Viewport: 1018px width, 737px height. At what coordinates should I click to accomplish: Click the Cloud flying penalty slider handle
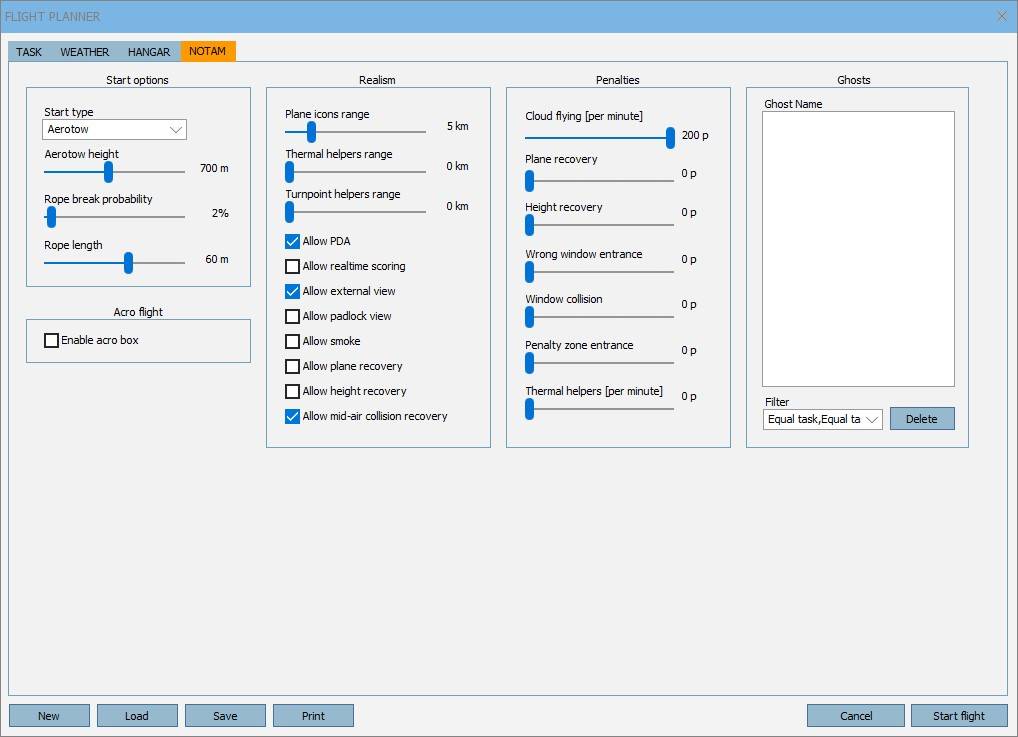coord(670,138)
